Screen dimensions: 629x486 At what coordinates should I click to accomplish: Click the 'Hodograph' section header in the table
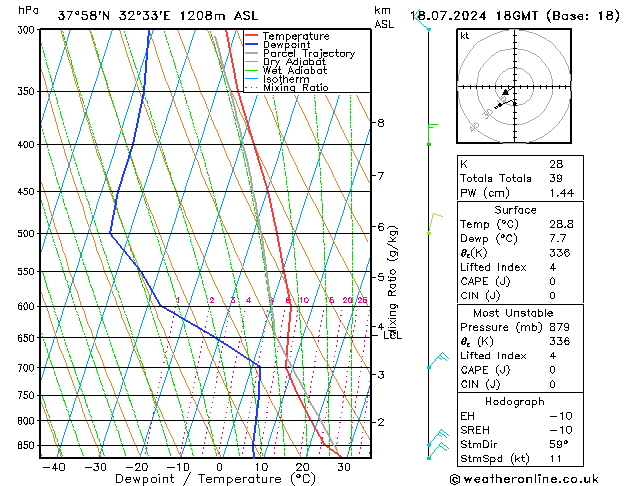pyautogui.click(x=515, y=401)
